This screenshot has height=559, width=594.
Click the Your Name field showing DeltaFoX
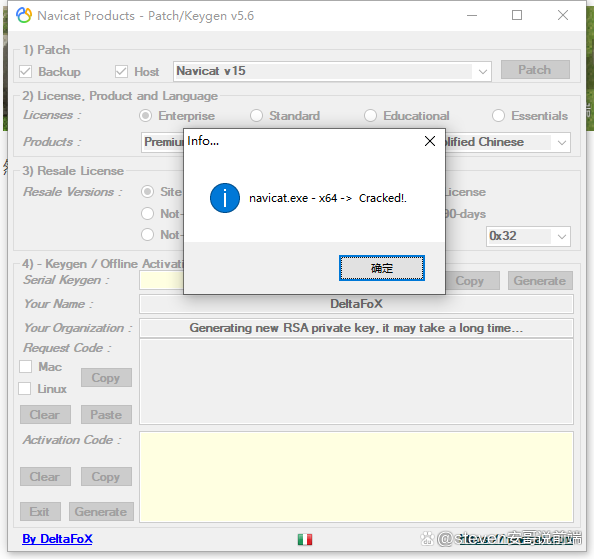tap(356, 304)
